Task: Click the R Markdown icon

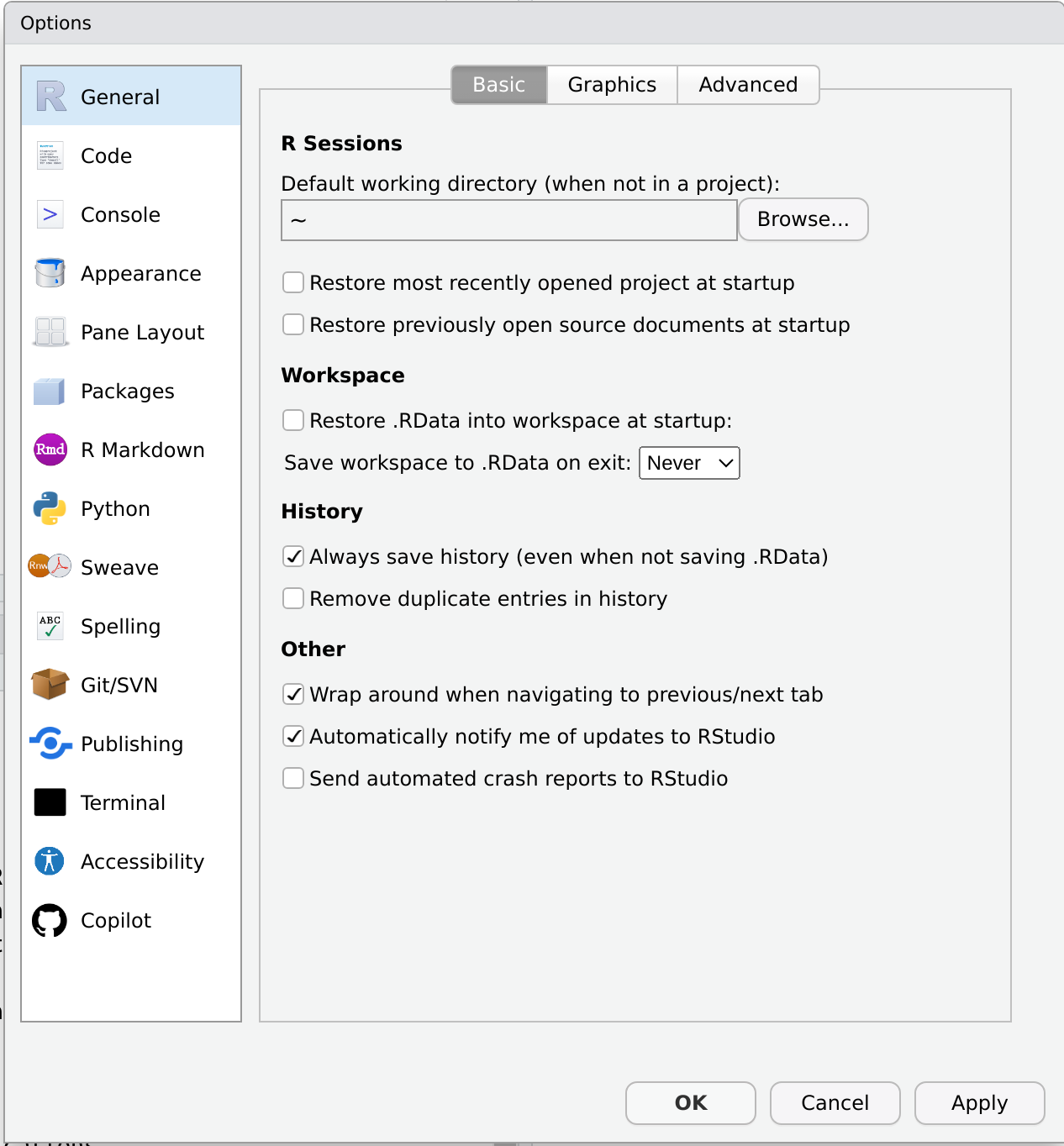Action: (50, 449)
